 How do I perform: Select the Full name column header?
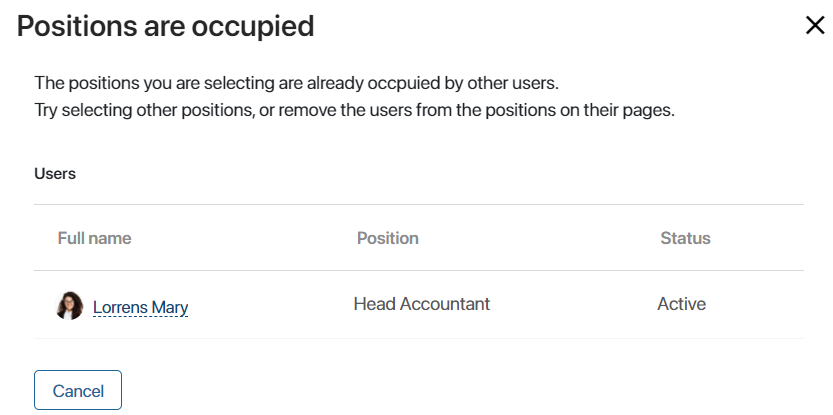click(x=94, y=238)
